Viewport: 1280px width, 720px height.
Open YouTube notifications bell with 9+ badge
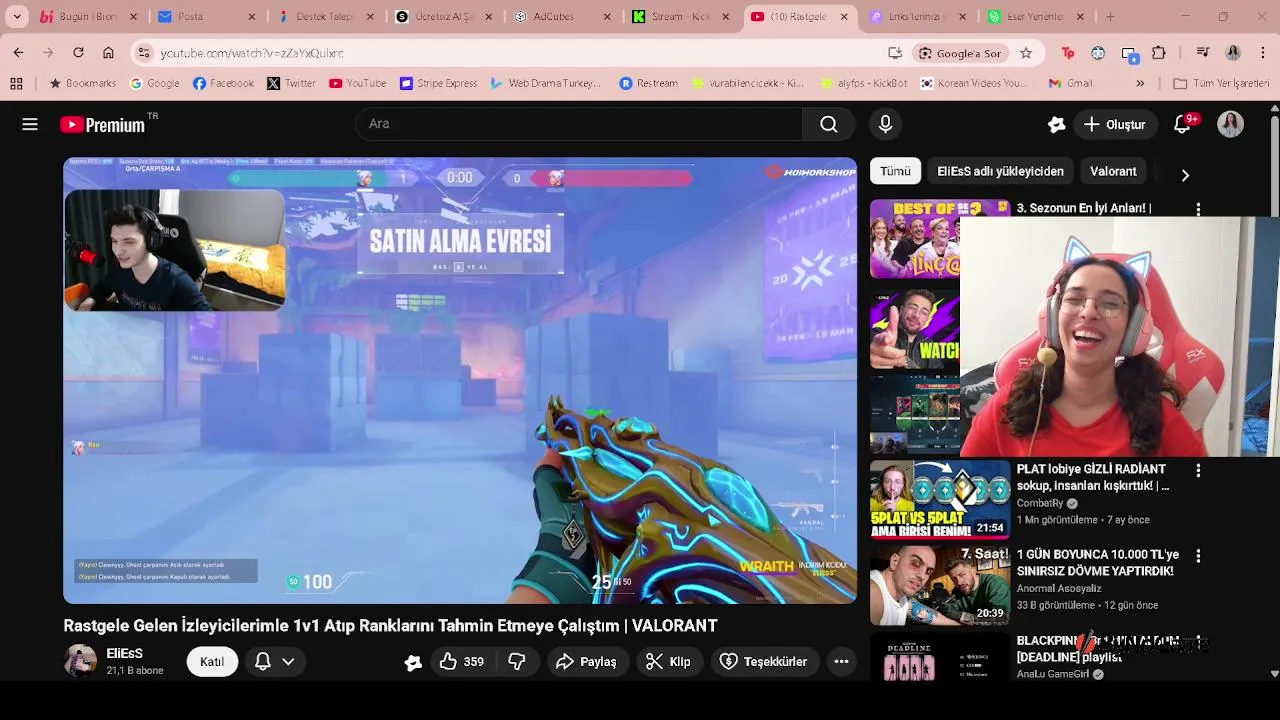pyautogui.click(x=1183, y=124)
